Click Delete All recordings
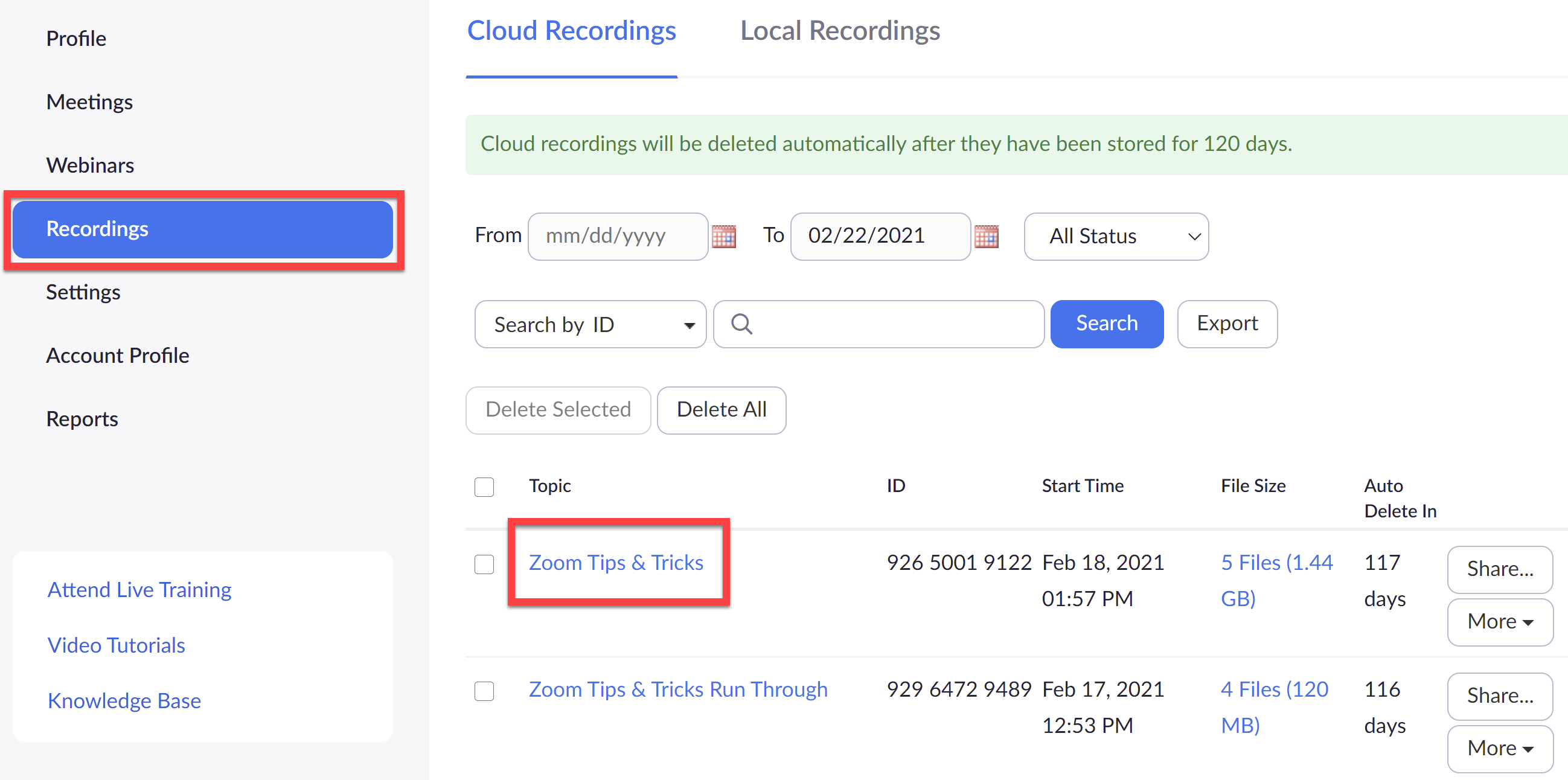 pyautogui.click(x=722, y=409)
